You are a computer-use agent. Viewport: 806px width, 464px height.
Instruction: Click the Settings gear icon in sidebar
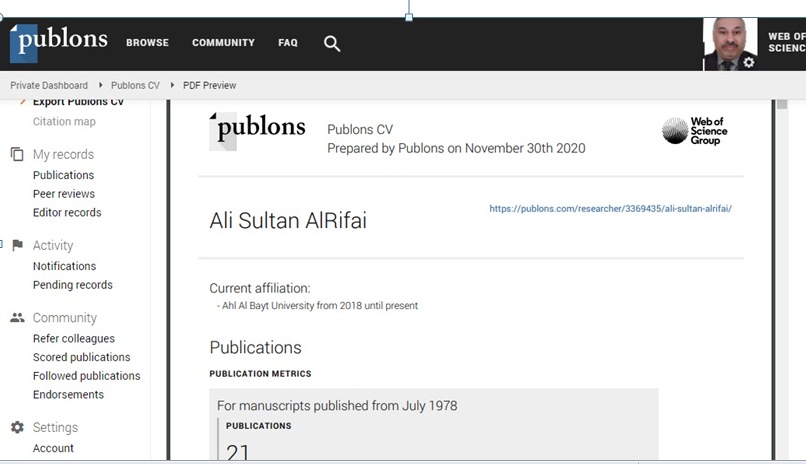pos(17,427)
